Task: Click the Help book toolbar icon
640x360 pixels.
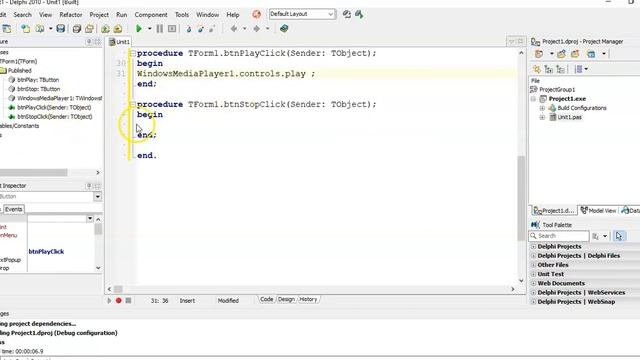Action: (x=284, y=29)
